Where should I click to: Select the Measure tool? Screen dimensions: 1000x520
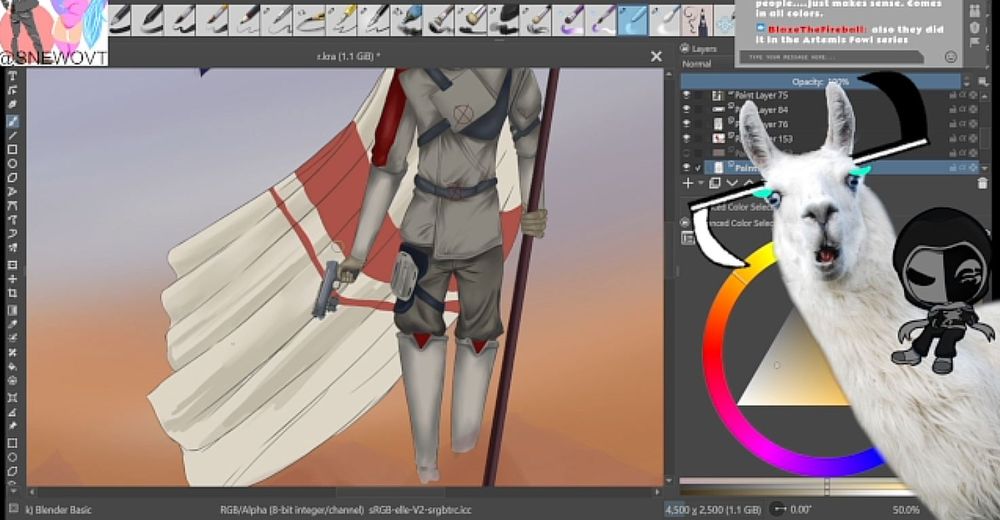12,412
